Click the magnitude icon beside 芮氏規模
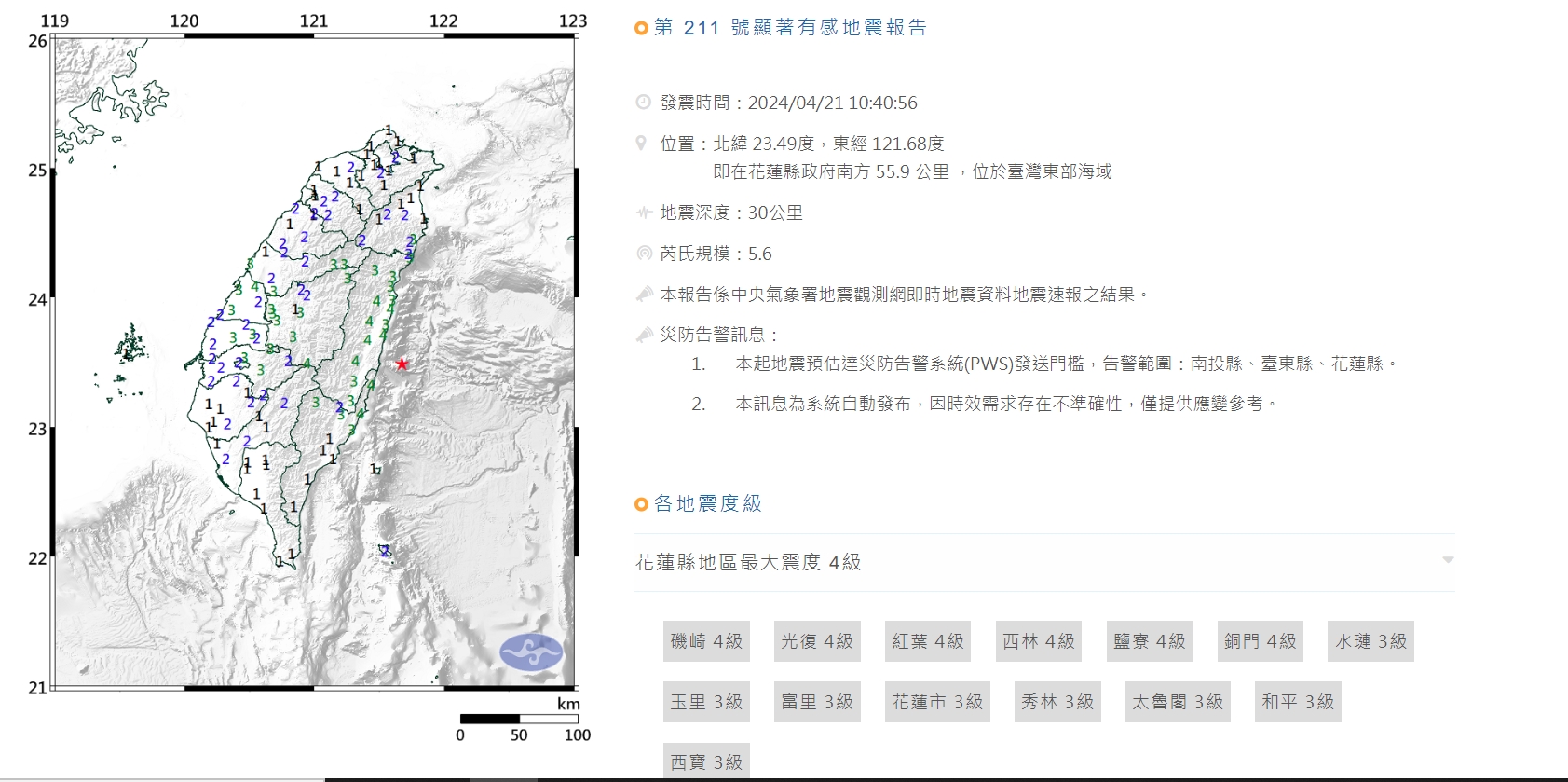This screenshot has height=782, width=1568. pyautogui.click(x=643, y=254)
